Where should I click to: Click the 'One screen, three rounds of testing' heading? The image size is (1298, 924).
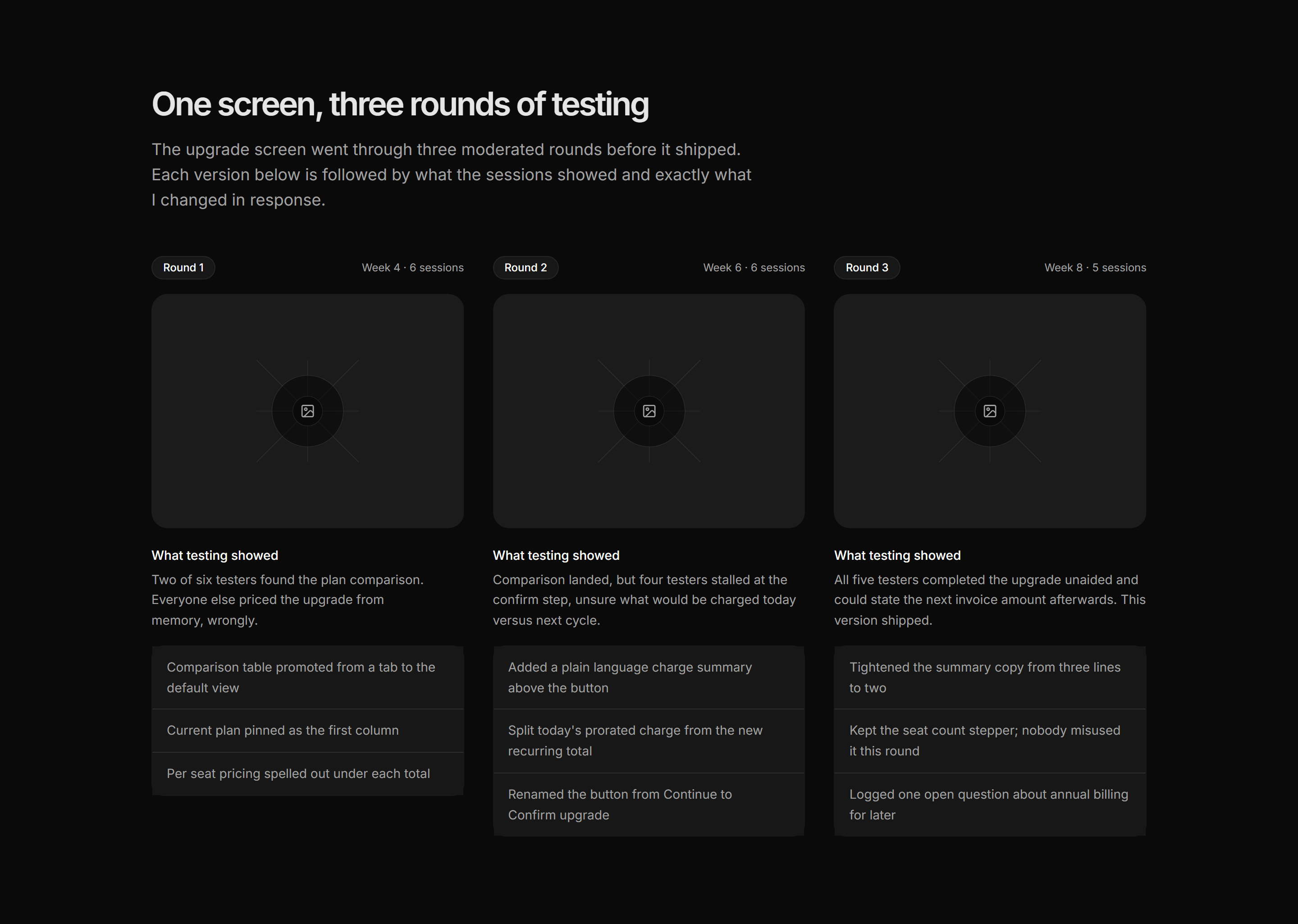click(x=400, y=105)
